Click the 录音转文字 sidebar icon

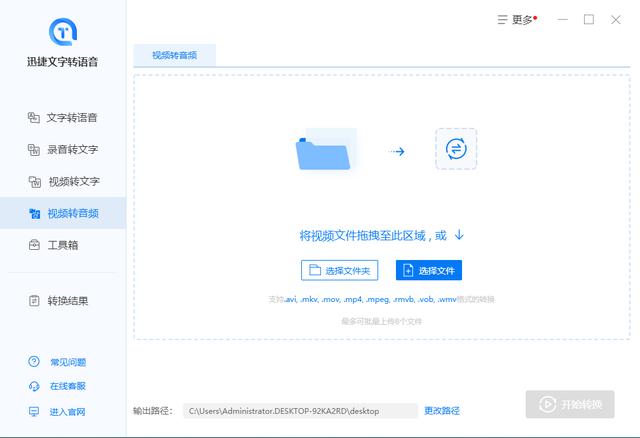point(33,150)
